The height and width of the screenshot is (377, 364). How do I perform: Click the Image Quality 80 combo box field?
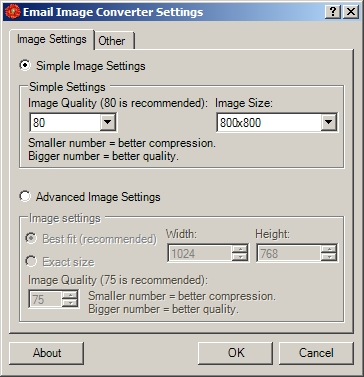click(x=73, y=122)
